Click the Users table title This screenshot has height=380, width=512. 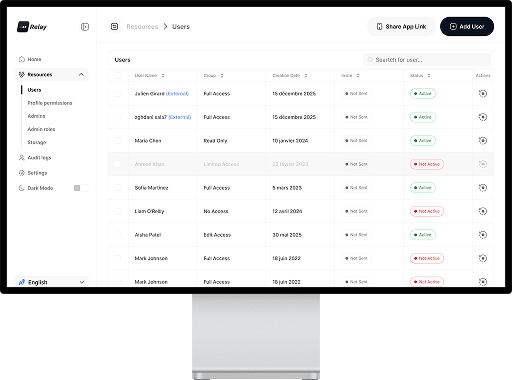[122, 60]
